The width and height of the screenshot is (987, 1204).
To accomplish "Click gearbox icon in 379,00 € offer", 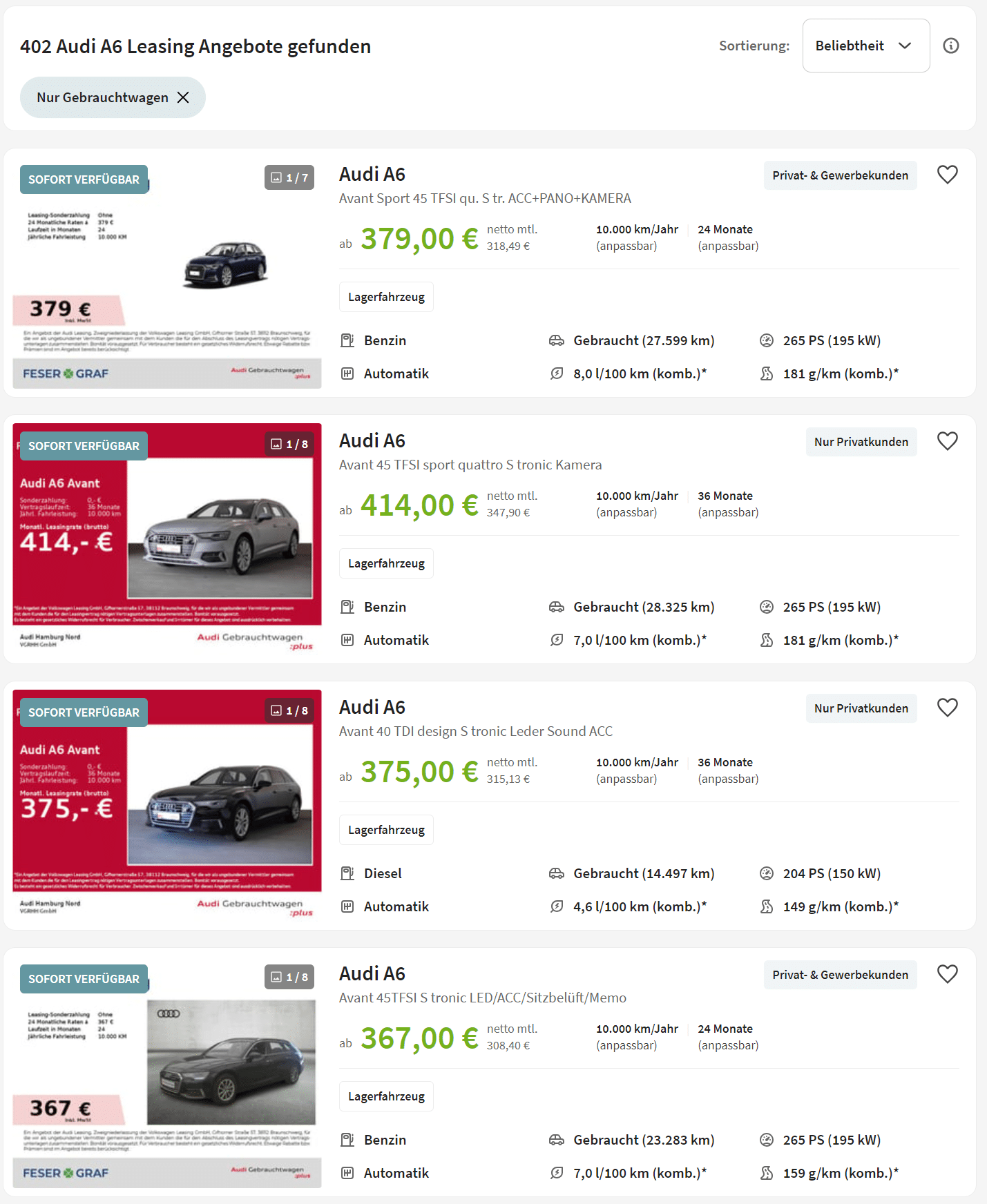I will pyautogui.click(x=347, y=373).
